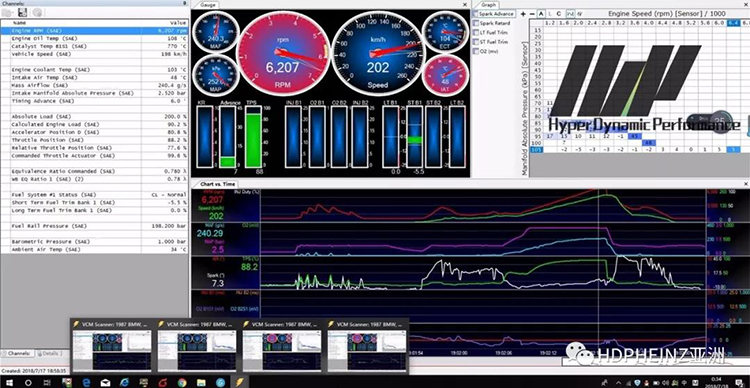Click the minus icon in Graph toolbar

pos(532,14)
